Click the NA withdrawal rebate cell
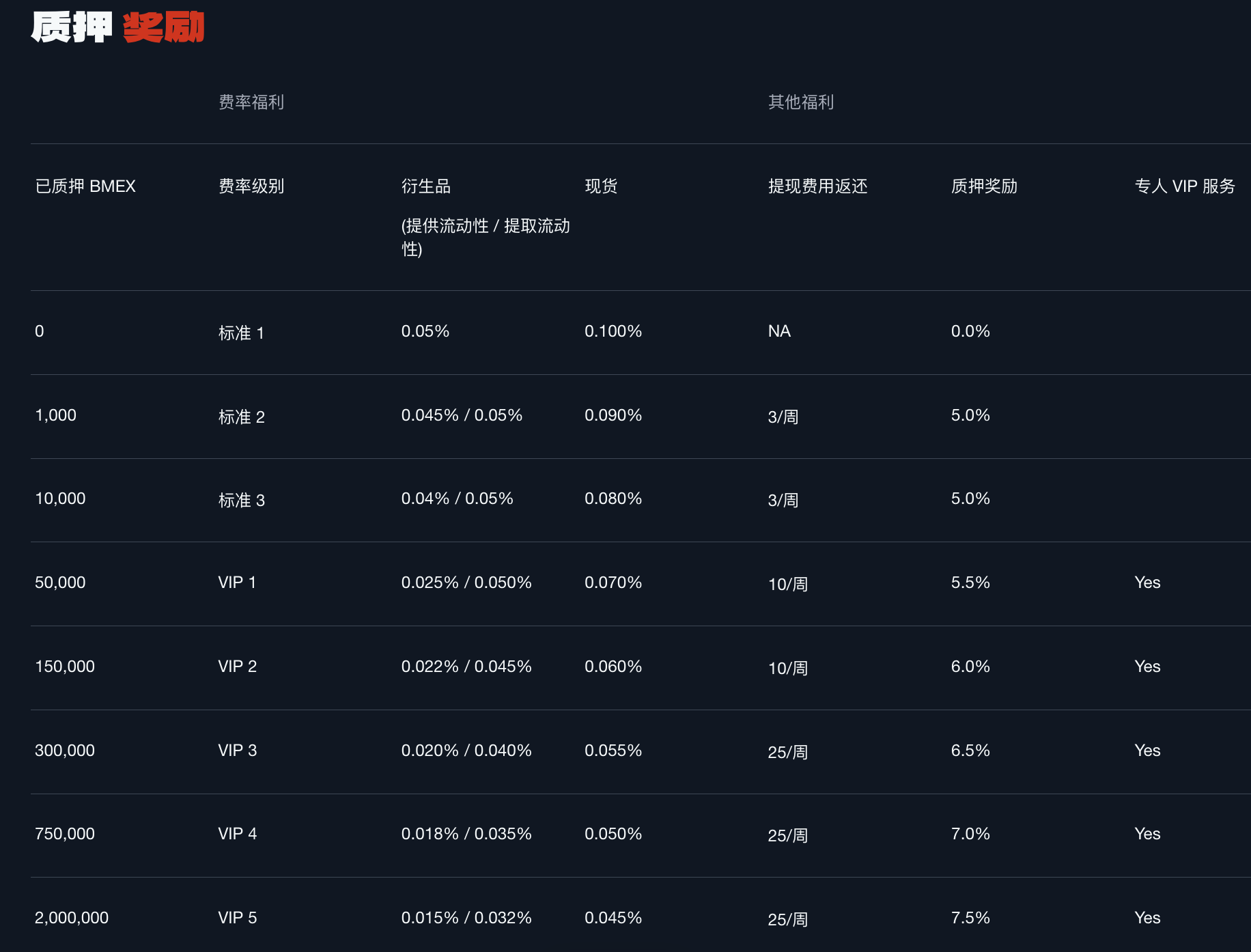Viewport: 1251px width, 952px height. pyautogui.click(x=779, y=331)
